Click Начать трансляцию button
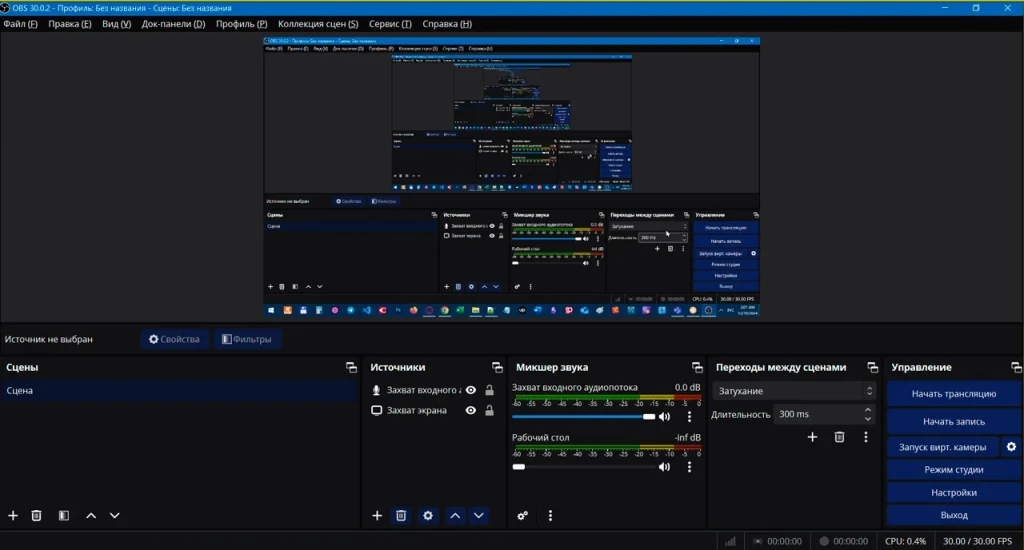The image size is (1024, 550). (x=953, y=393)
